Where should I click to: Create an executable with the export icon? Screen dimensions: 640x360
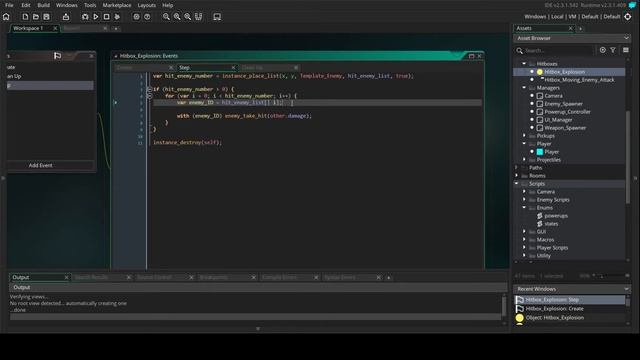coord(66,17)
